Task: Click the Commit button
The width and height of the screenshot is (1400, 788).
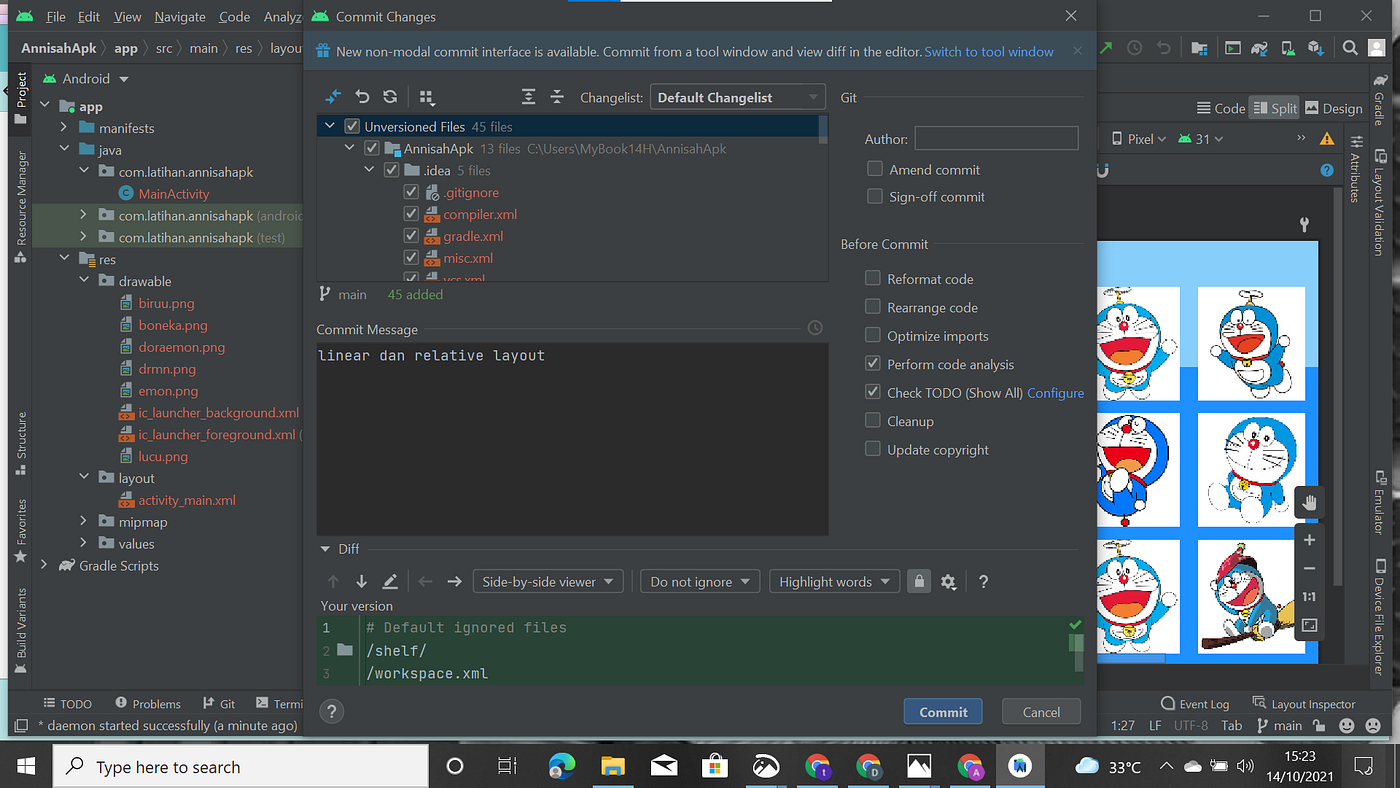Action: point(943,712)
